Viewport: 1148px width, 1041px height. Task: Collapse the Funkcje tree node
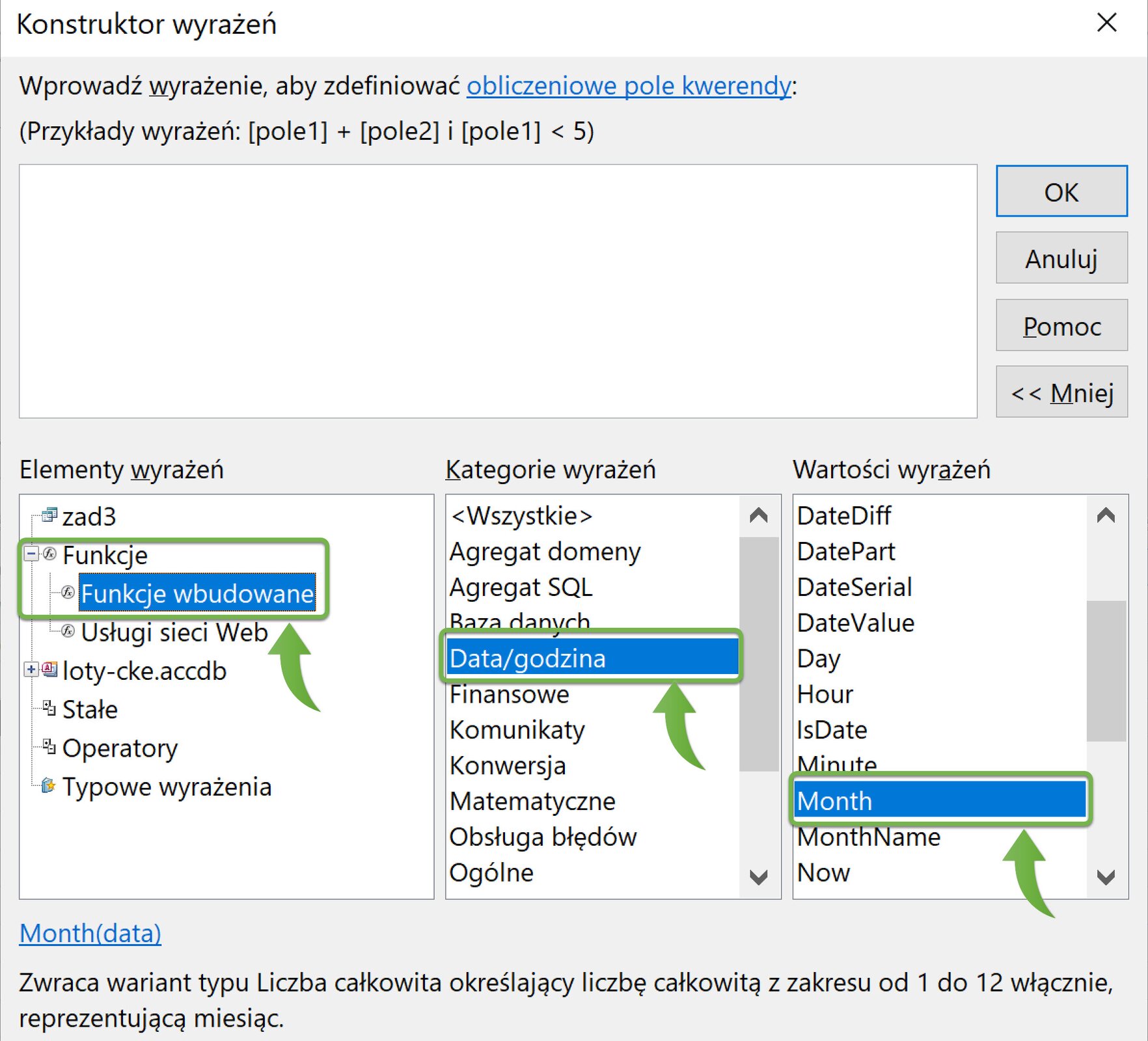[x=31, y=554]
